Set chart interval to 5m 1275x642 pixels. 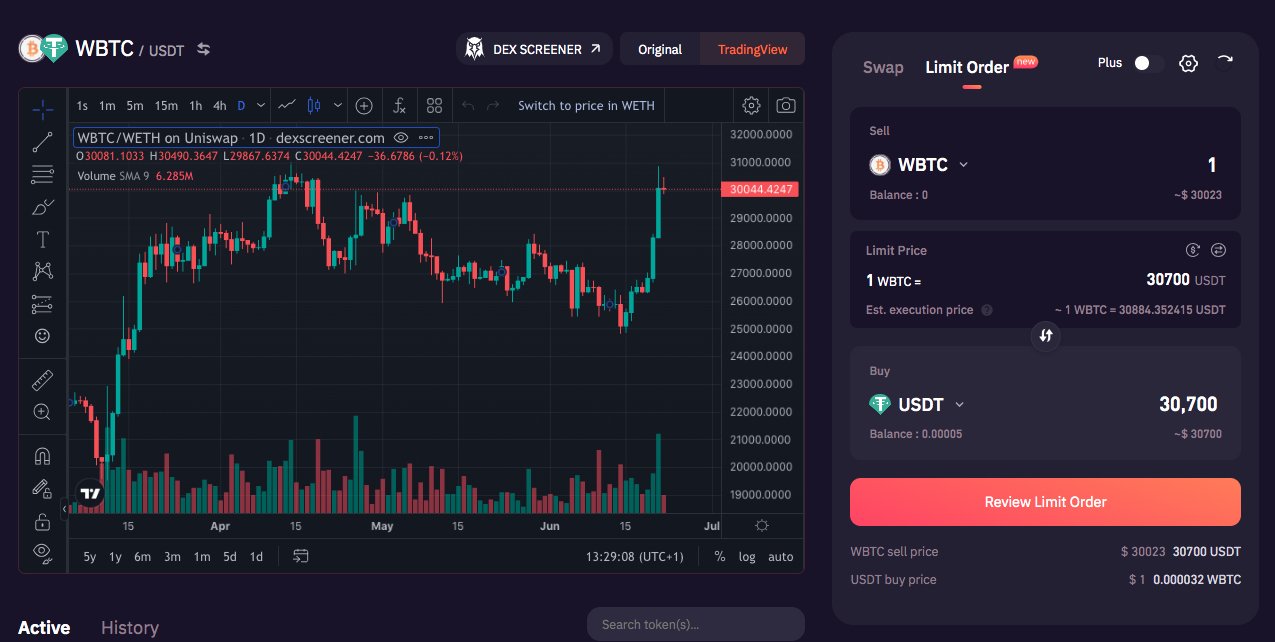tap(135, 106)
